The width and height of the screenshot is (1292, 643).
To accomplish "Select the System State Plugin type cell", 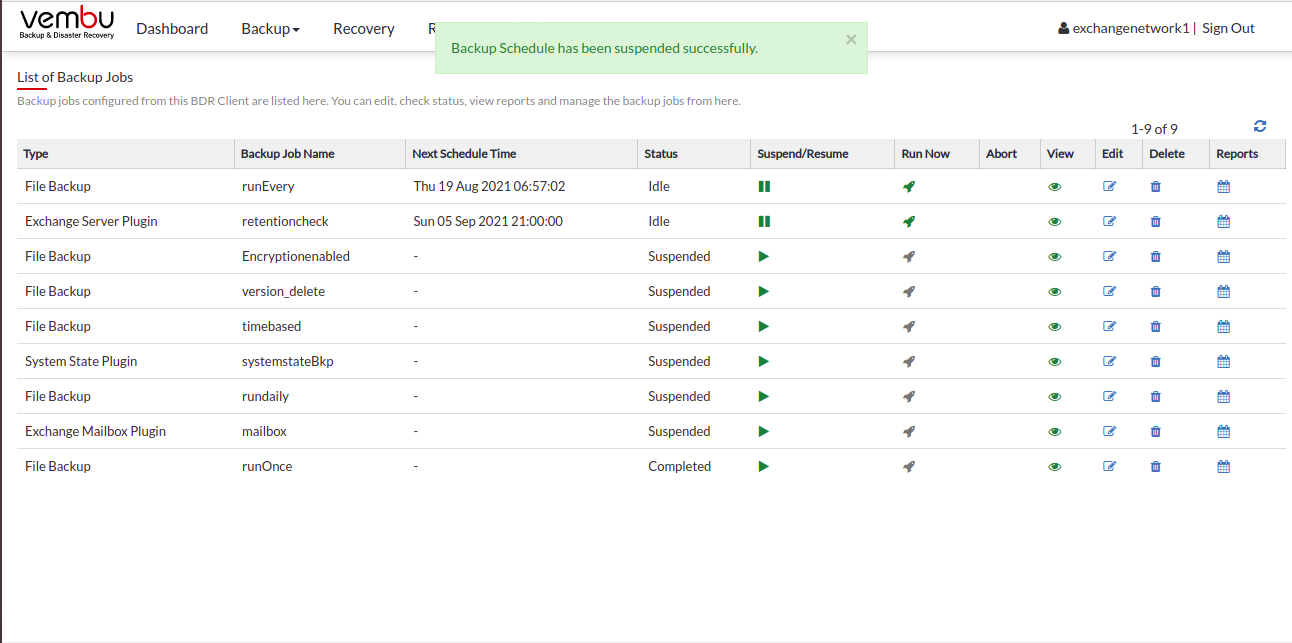I will click(x=81, y=361).
